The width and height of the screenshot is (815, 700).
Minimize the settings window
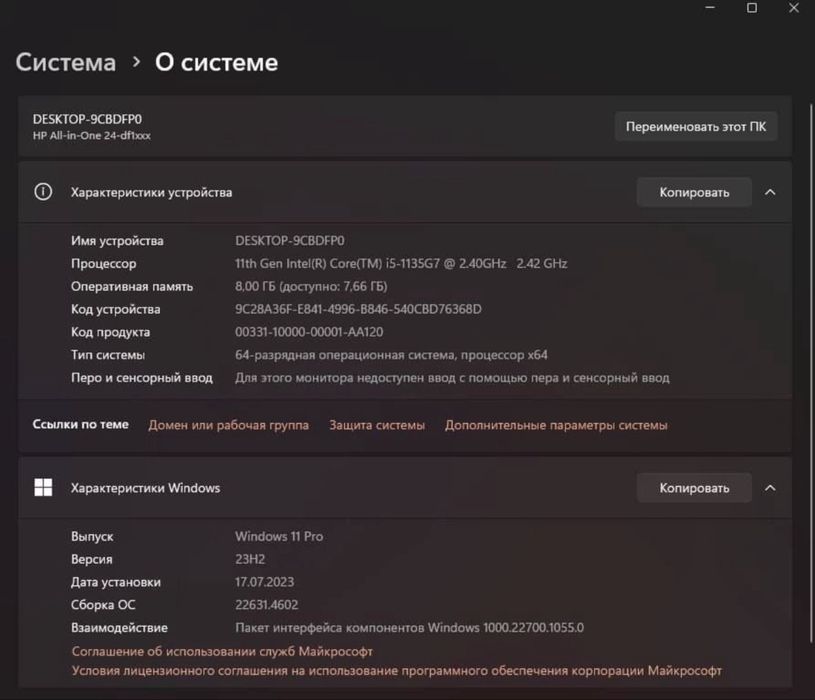pyautogui.click(x=710, y=8)
